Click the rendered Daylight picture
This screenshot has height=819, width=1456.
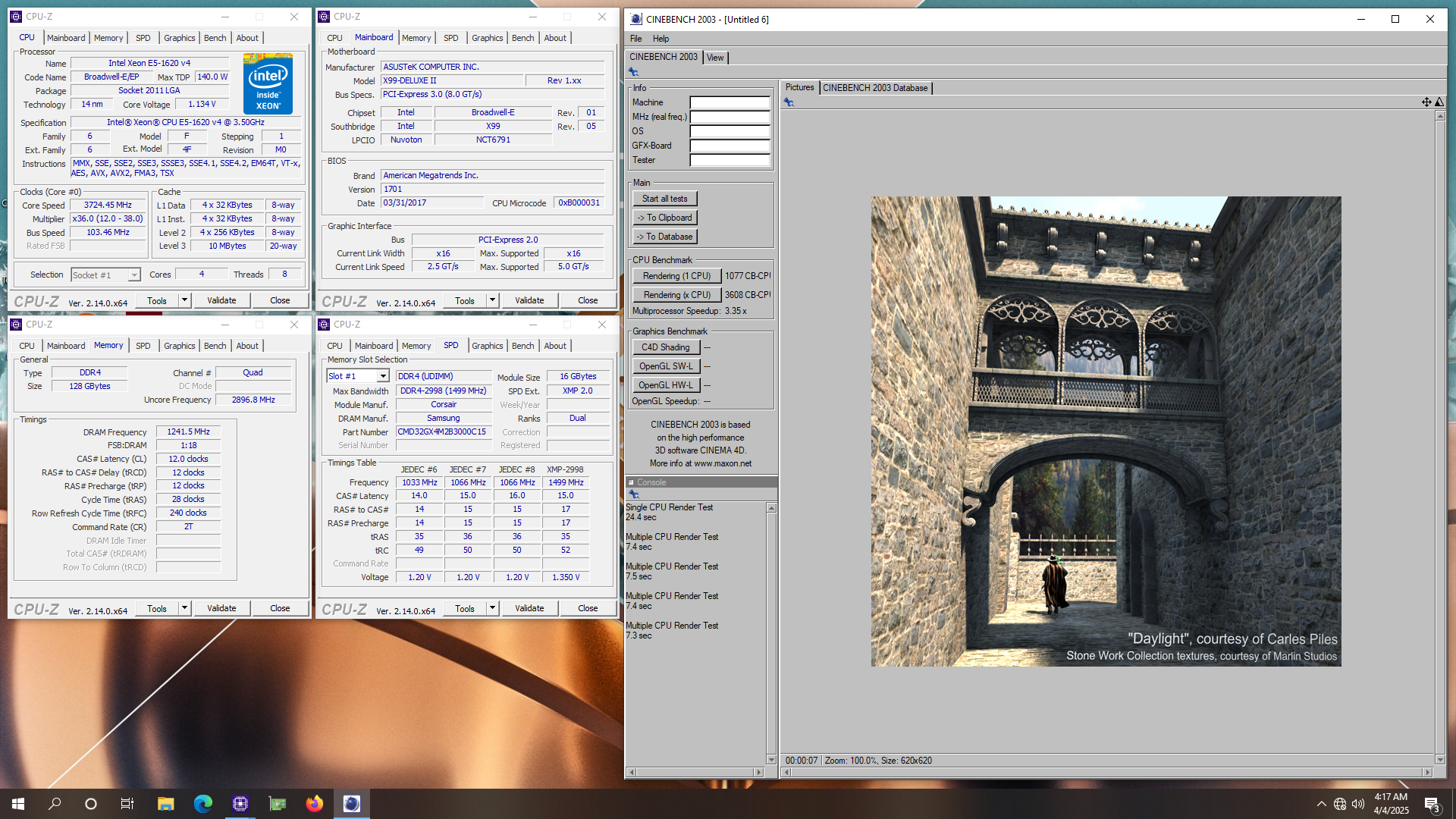coord(1106,431)
